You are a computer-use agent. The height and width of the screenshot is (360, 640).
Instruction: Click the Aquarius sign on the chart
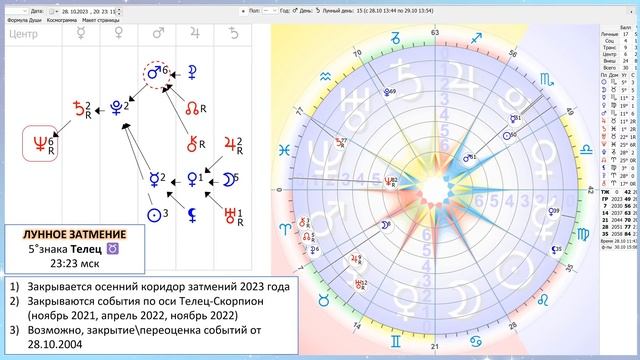325,76
